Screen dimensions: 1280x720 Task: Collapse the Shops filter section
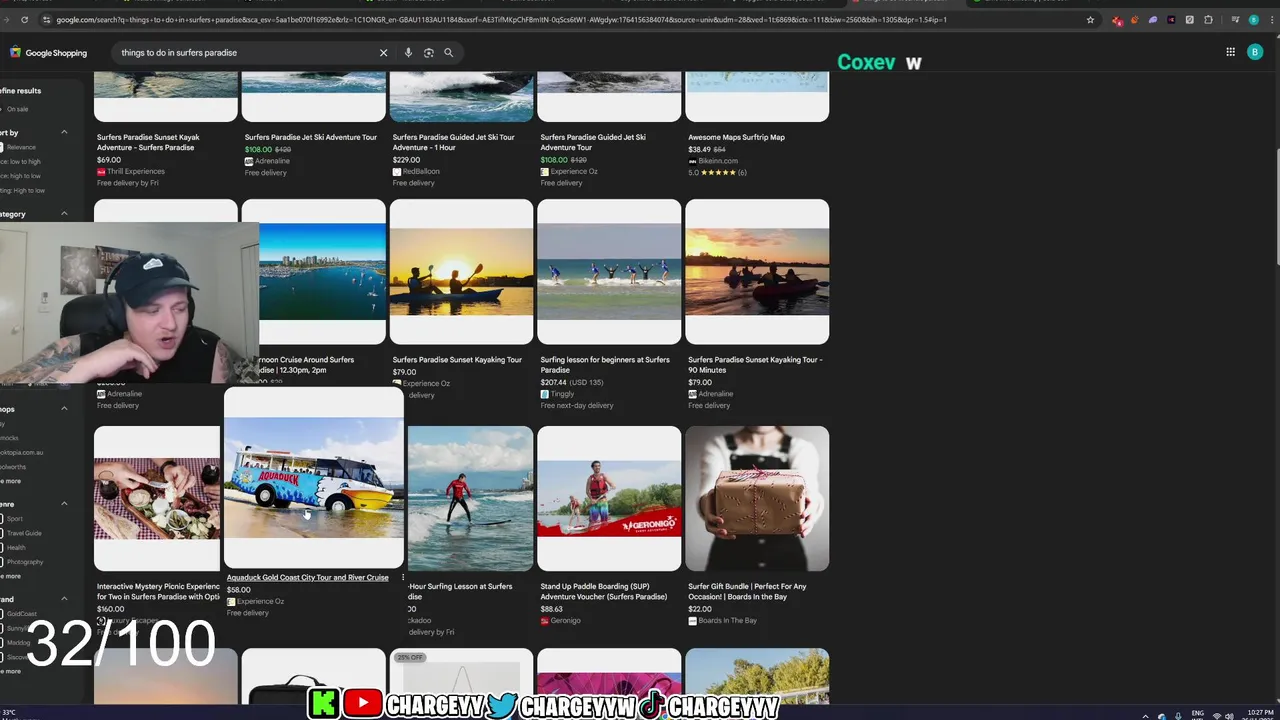click(64, 408)
